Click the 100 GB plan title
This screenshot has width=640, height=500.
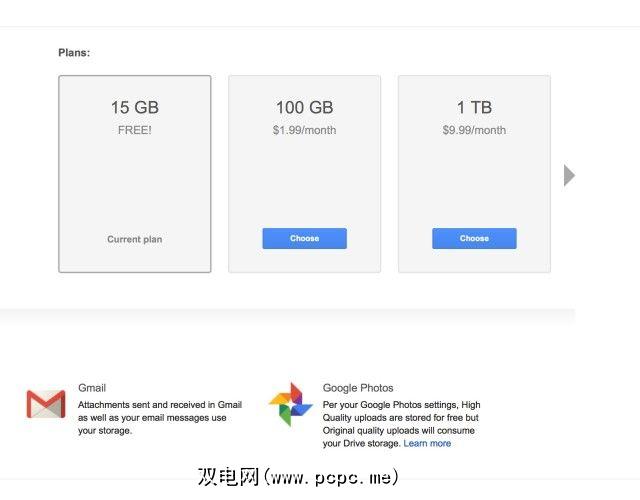coord(304,107)
